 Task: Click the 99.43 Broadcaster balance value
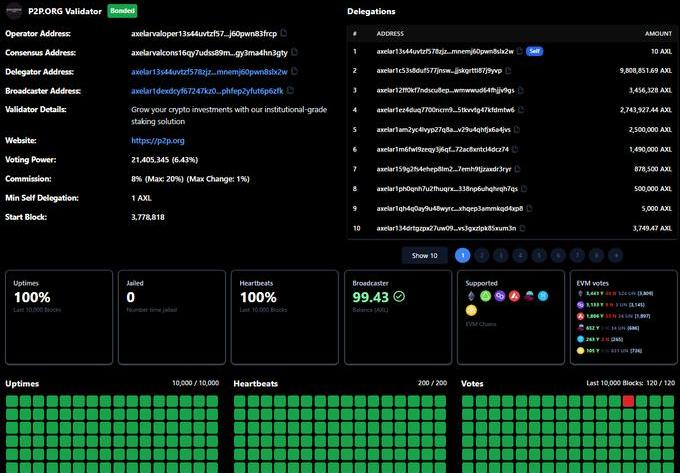(x=370, y=297)
